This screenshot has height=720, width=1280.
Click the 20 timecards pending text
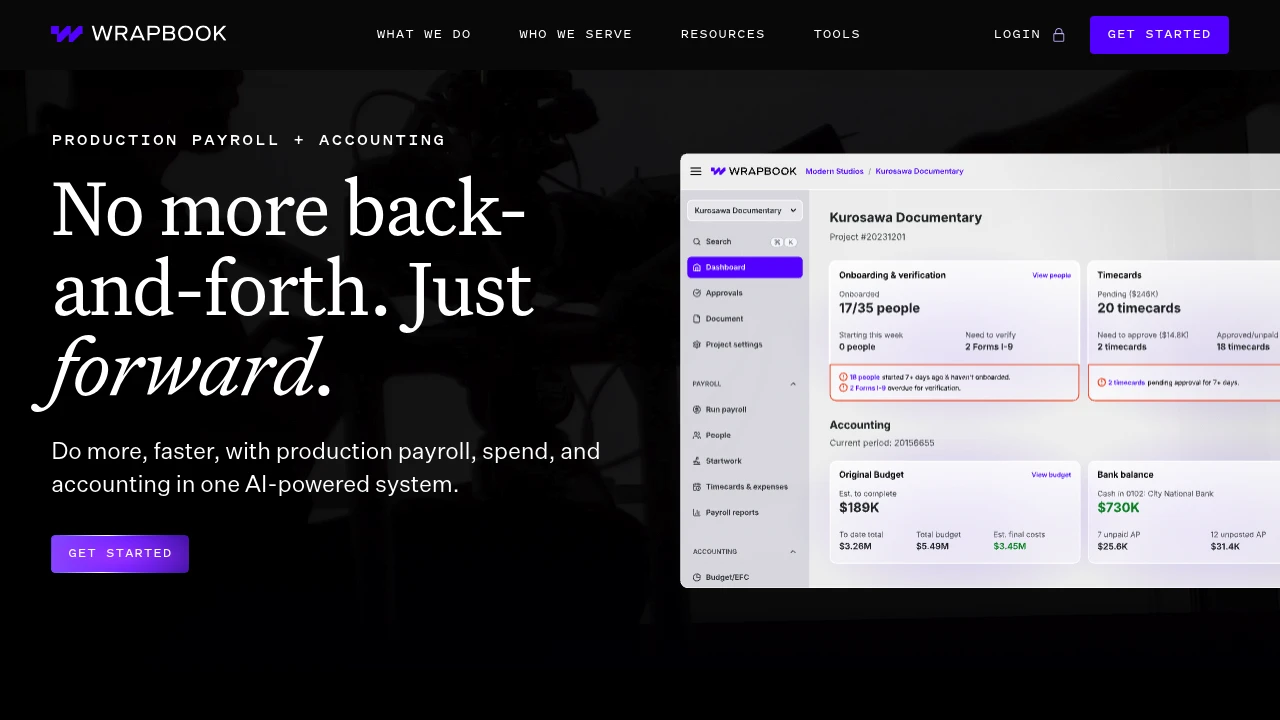point(1139,308)
